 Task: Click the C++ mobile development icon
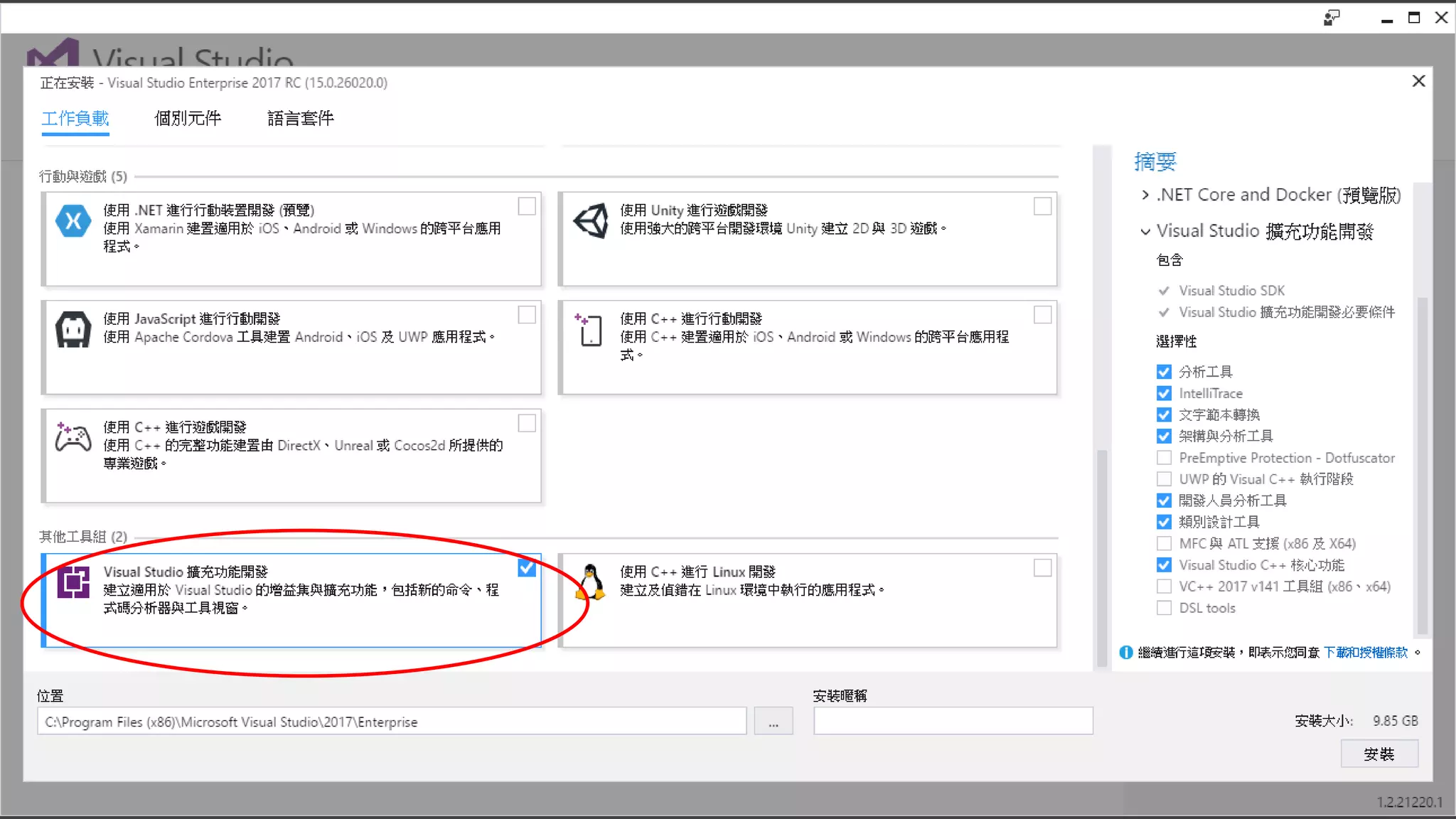coord(589,330)
